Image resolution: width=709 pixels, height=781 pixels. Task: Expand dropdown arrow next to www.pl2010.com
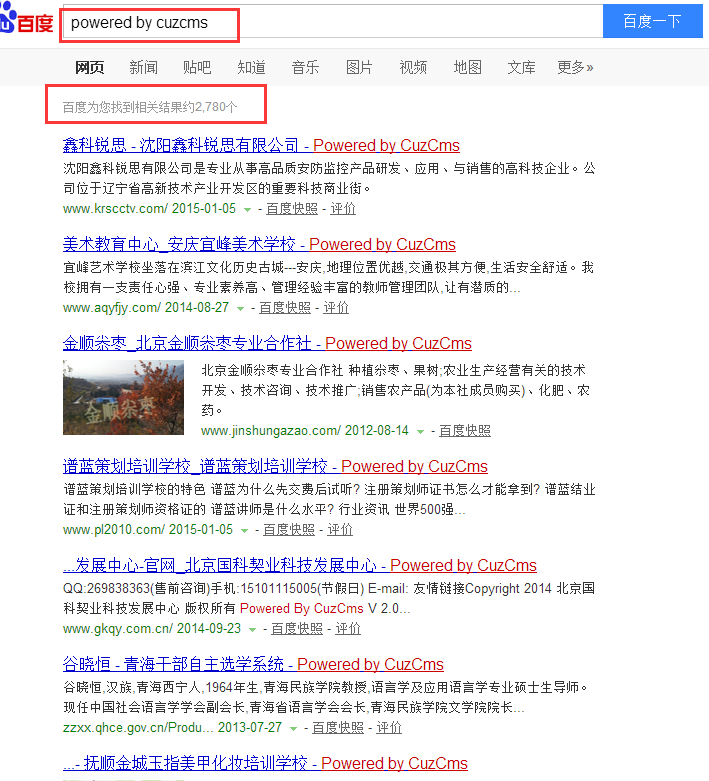244,531
